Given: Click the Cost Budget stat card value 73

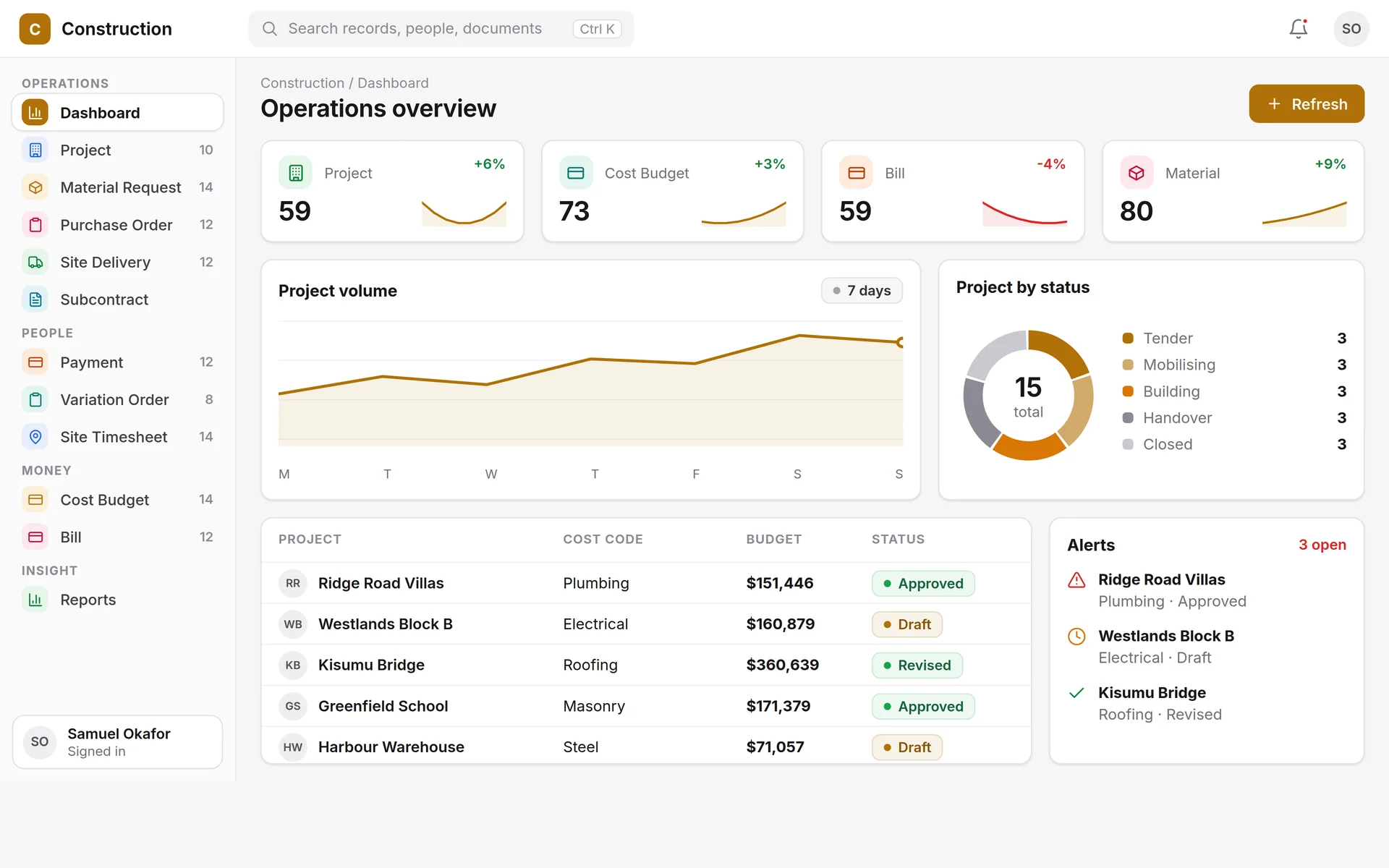Looking at the screenshot, I should [574, 211].
